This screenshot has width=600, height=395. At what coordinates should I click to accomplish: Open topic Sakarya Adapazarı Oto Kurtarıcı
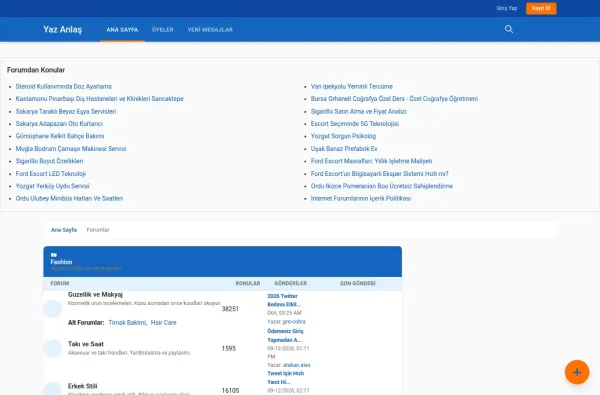[59, 124]
